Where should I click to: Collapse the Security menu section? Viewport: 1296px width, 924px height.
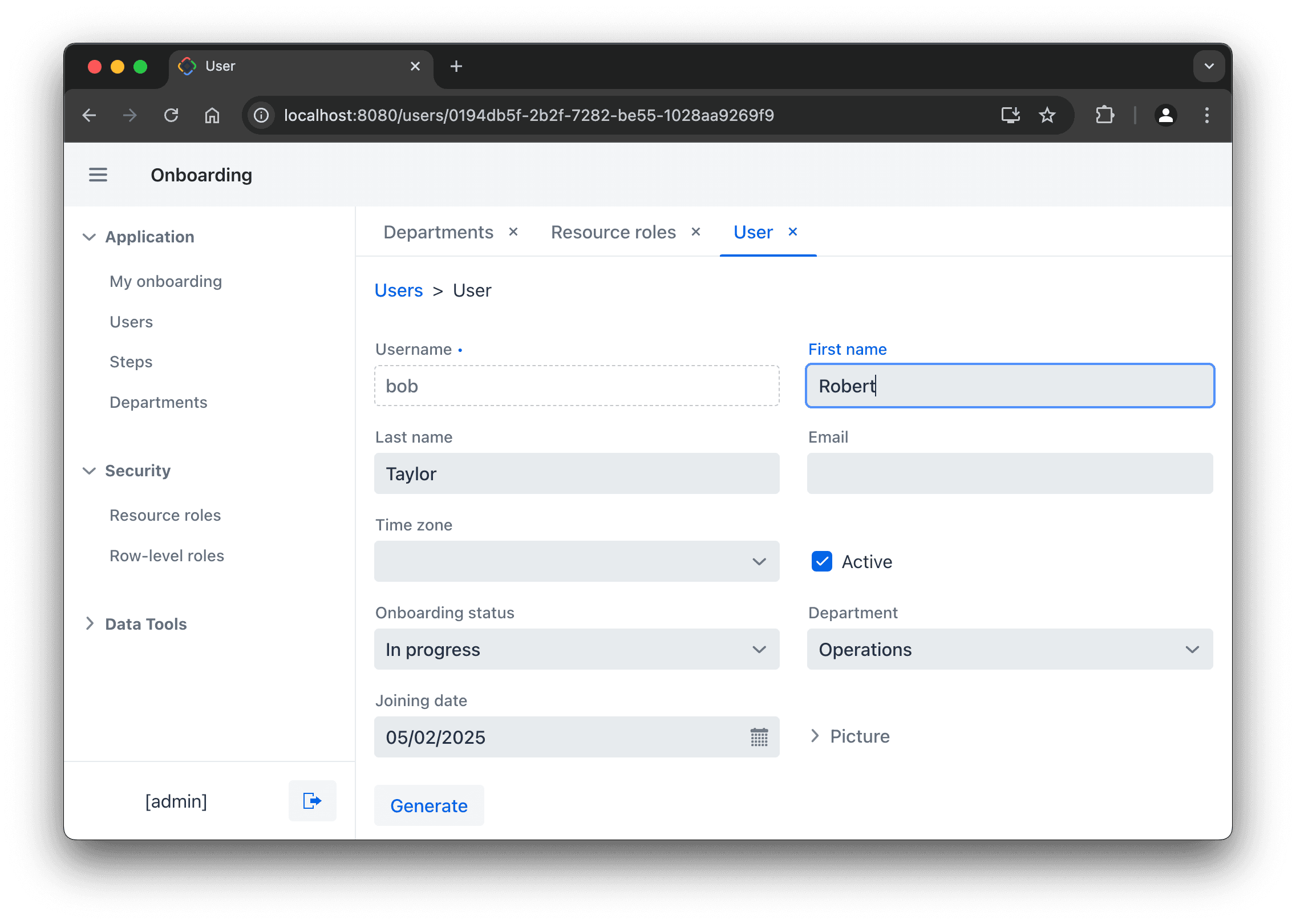(x=90, y=471)
